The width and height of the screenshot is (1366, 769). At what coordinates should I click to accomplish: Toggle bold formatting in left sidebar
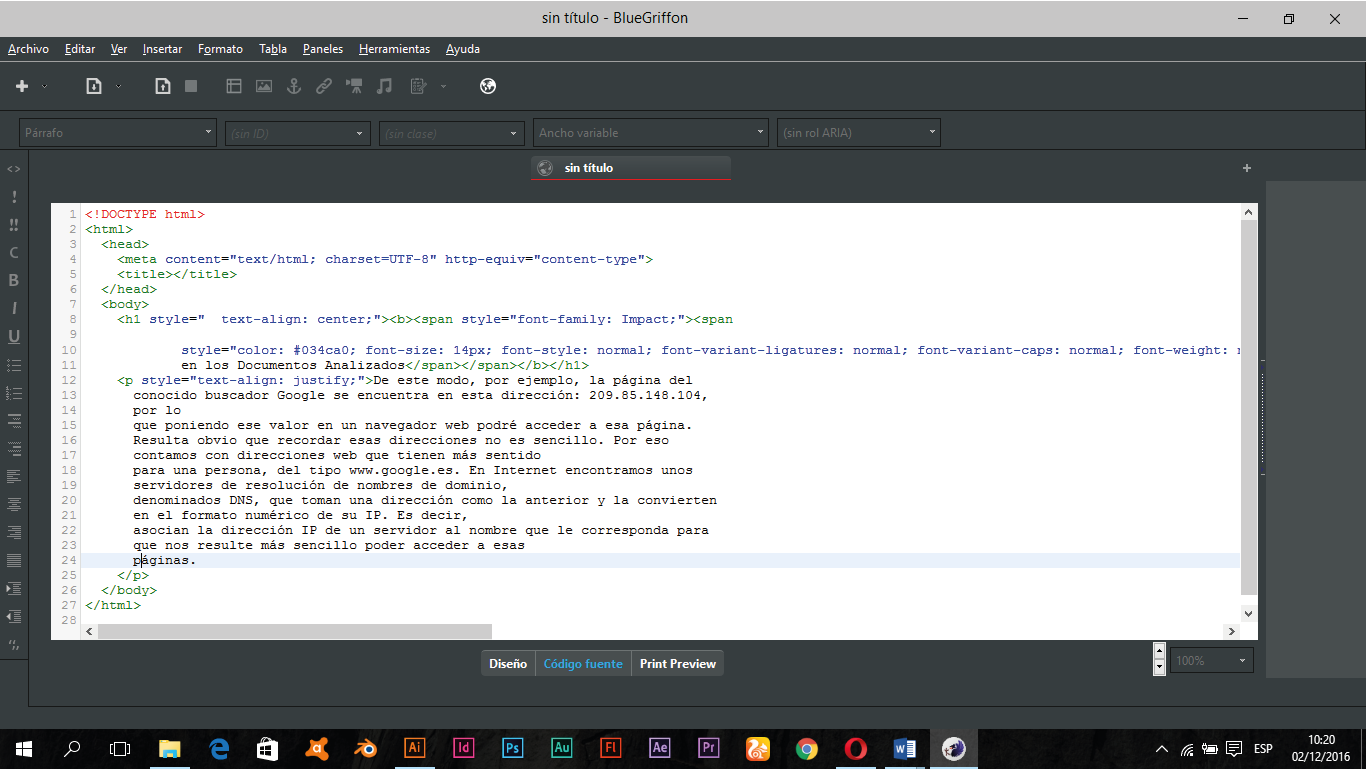tap(14, 280)
